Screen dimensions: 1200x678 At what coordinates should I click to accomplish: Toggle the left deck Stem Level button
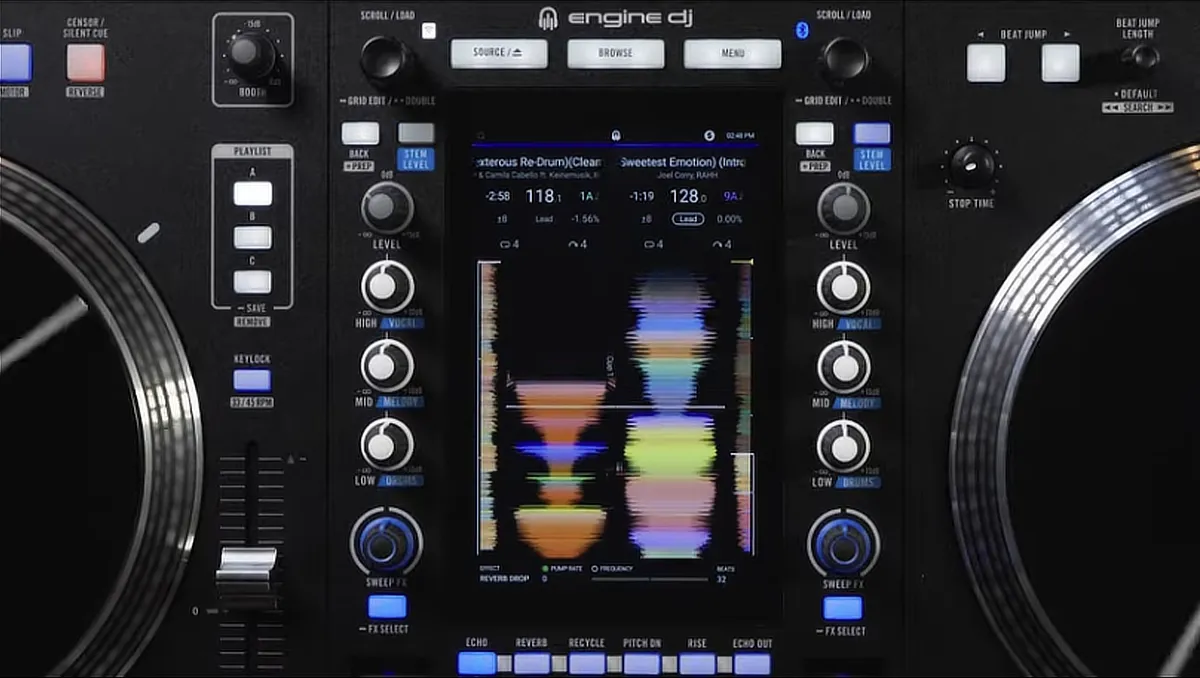tap(416, 133)
